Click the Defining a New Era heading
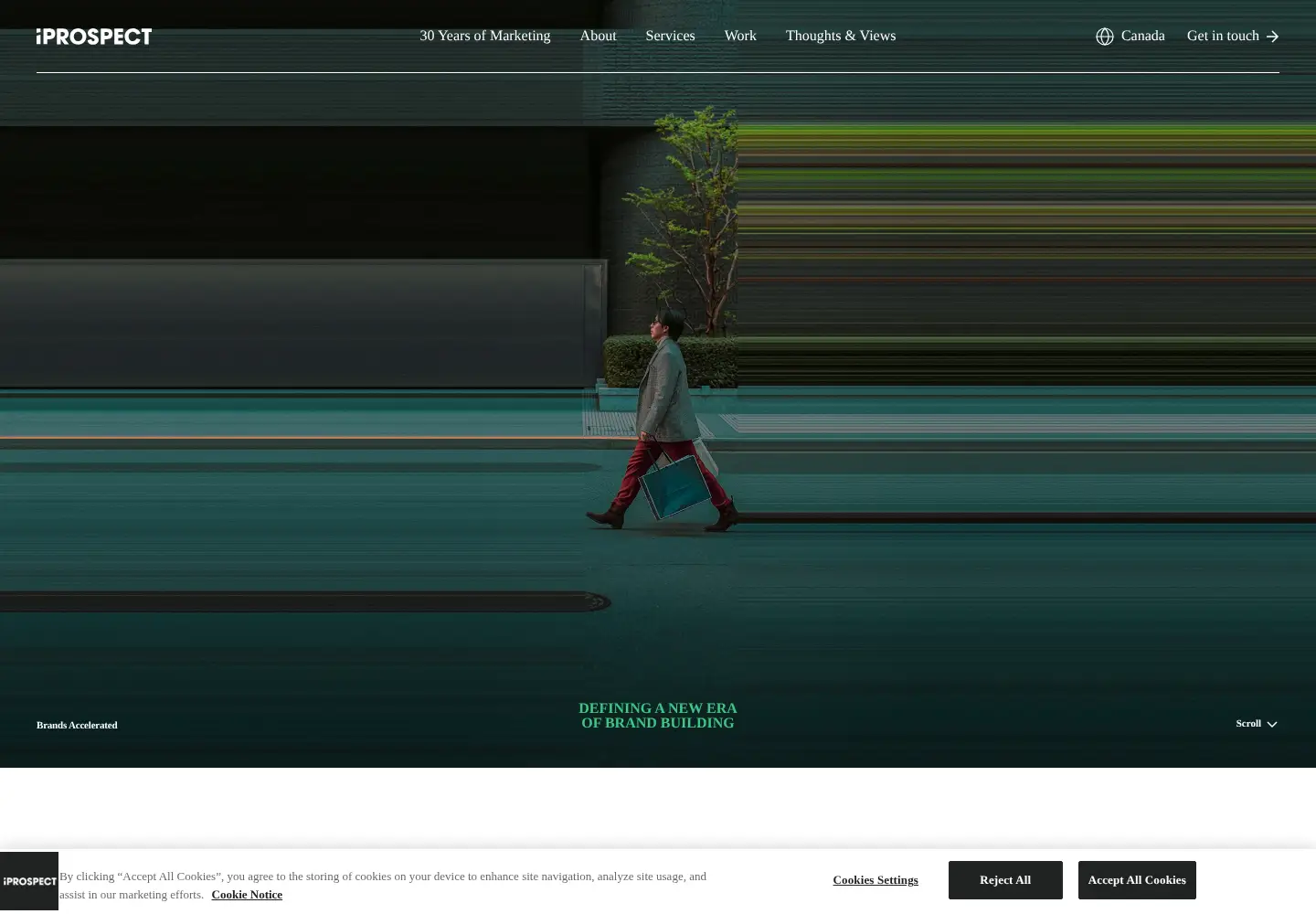 (x=658, y=716)
